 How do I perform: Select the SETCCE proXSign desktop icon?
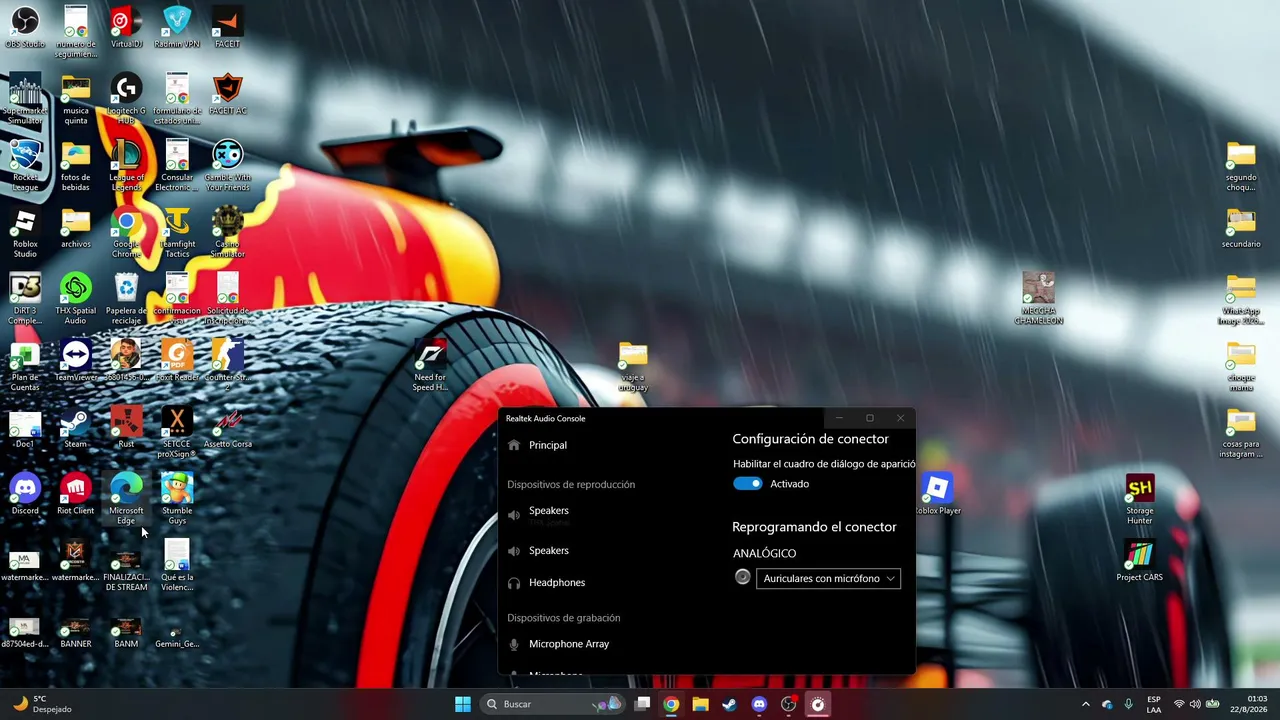(x=177, y=433)
